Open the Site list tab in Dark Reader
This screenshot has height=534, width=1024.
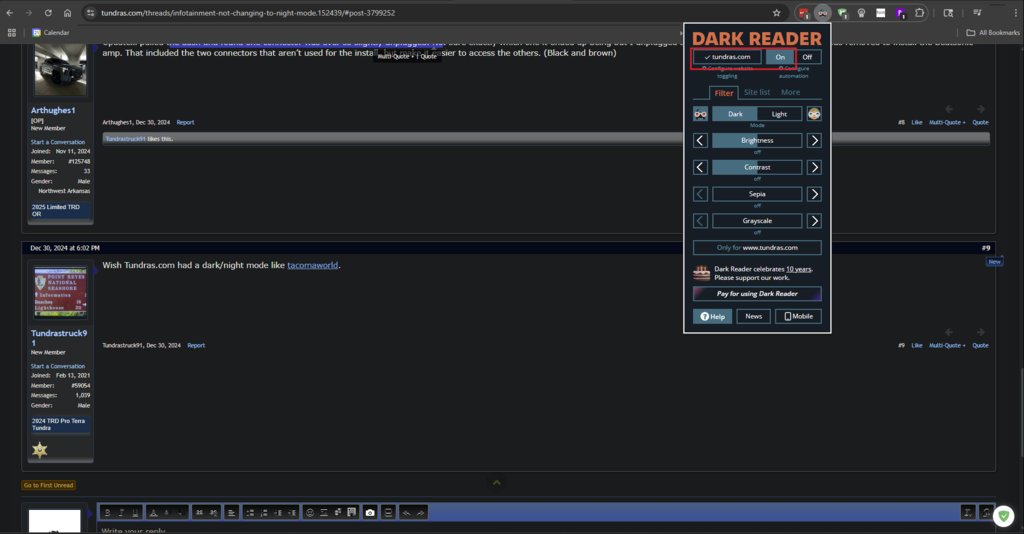point(757,93)
